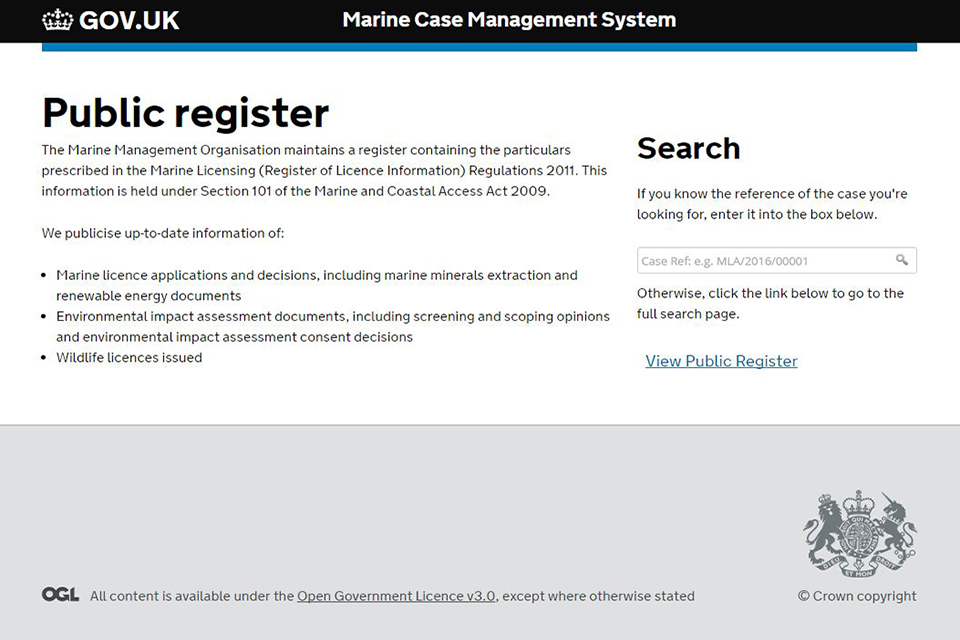Click the Marine Management Organisation intro paragraph
The image size is (960, 640).
point(324,170)
